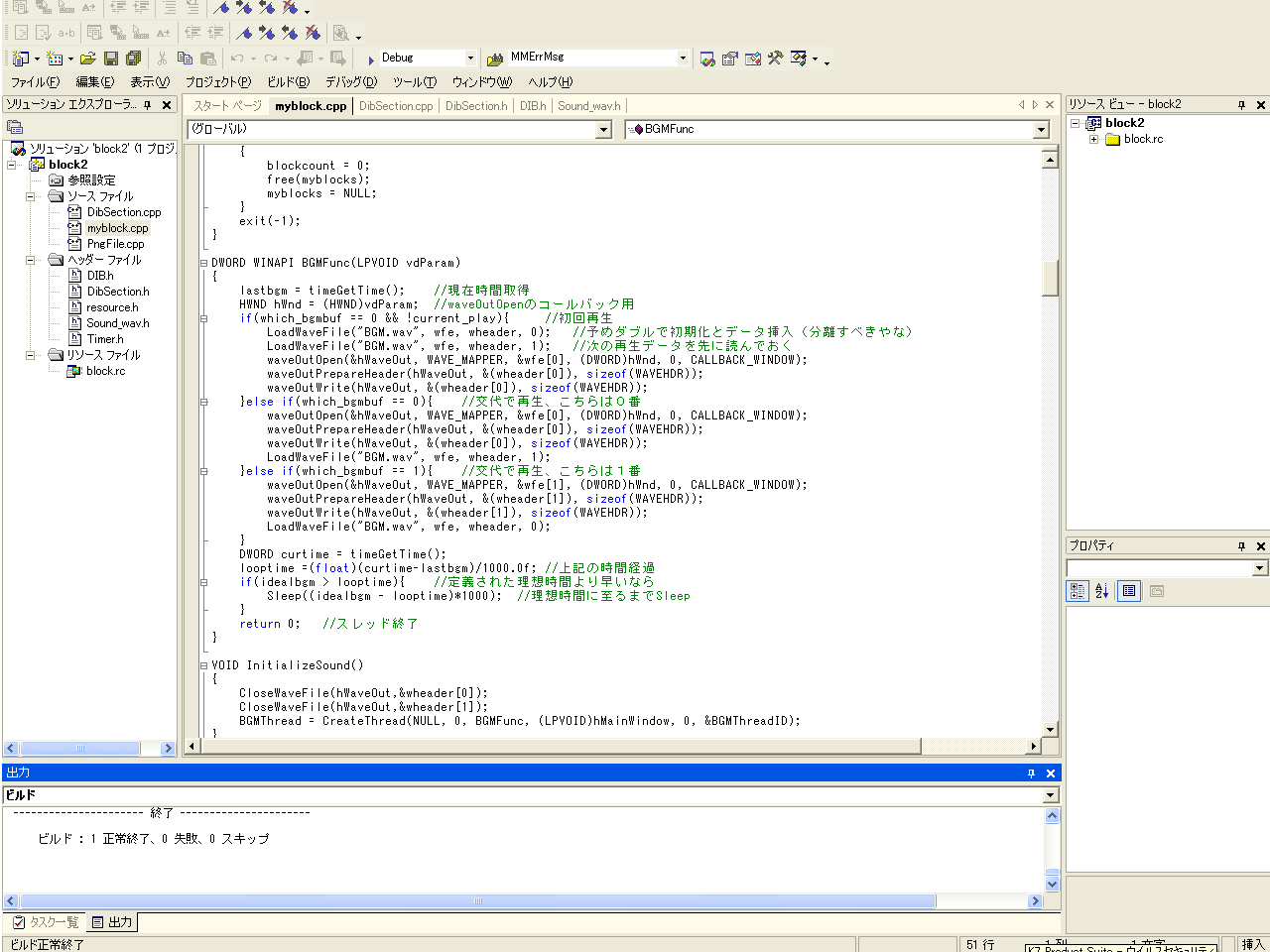Open the Debug configuration dropdown
1270x952 pixels.
pos(470,59)
